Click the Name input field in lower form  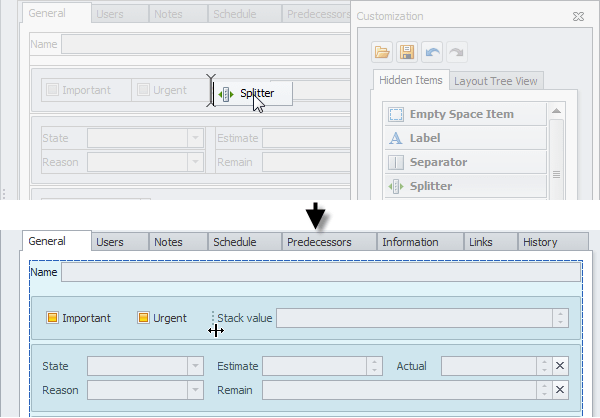tap(320, 271)
